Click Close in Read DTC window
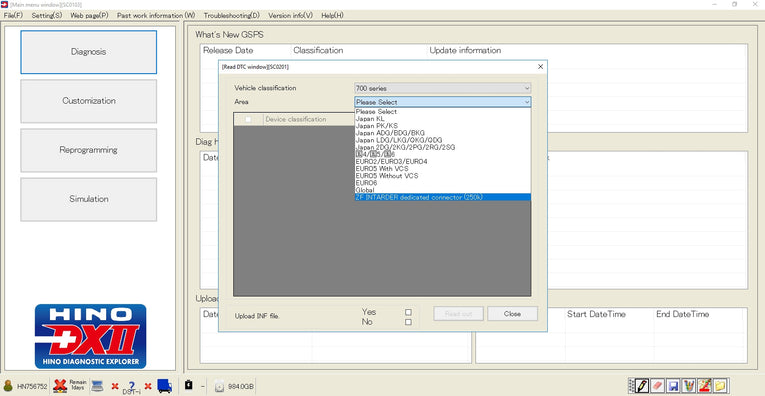765x396 pixels. tap(512, 314)
